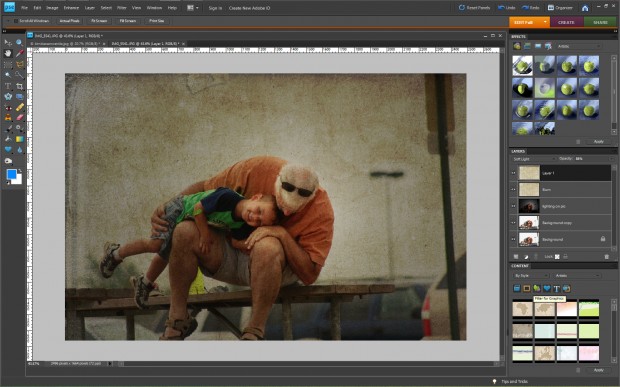Screen dimensions: 620x387
Task: Select the Clone Stamp tool
Action: [x=8, y=118]
